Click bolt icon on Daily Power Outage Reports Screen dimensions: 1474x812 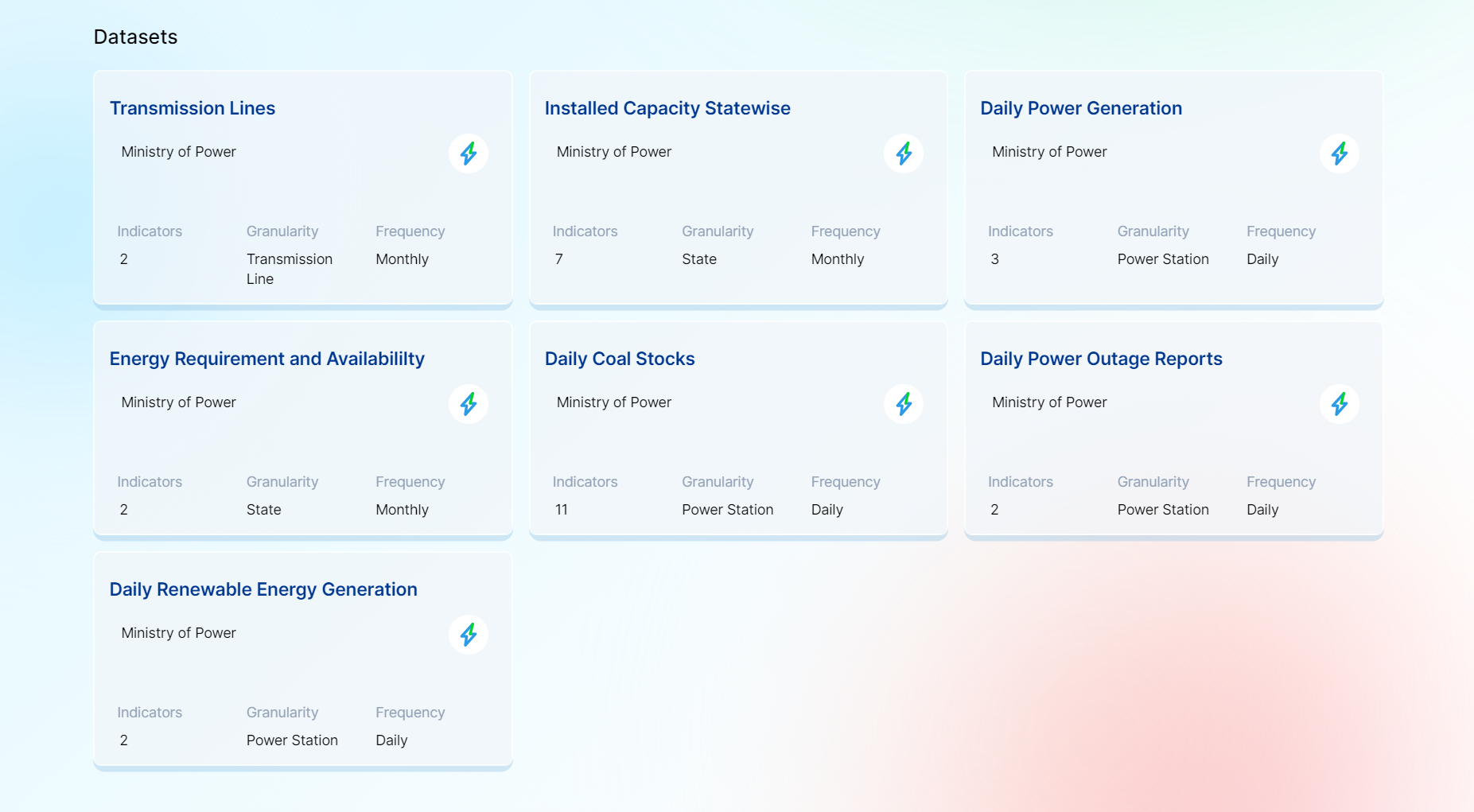coord(1339,404)
